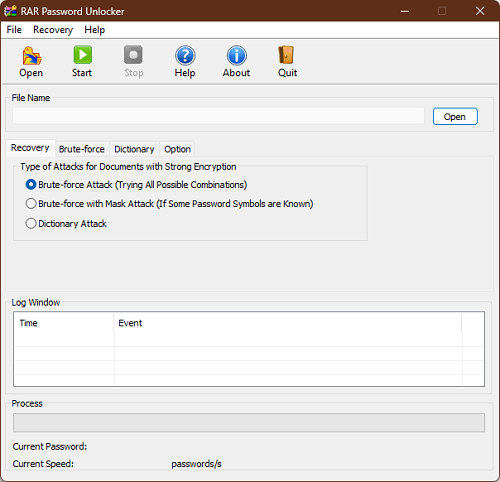This screenshot has width=500, height=482.
Task: Show About info with blue info icon
Action: [x=237, y=55]
